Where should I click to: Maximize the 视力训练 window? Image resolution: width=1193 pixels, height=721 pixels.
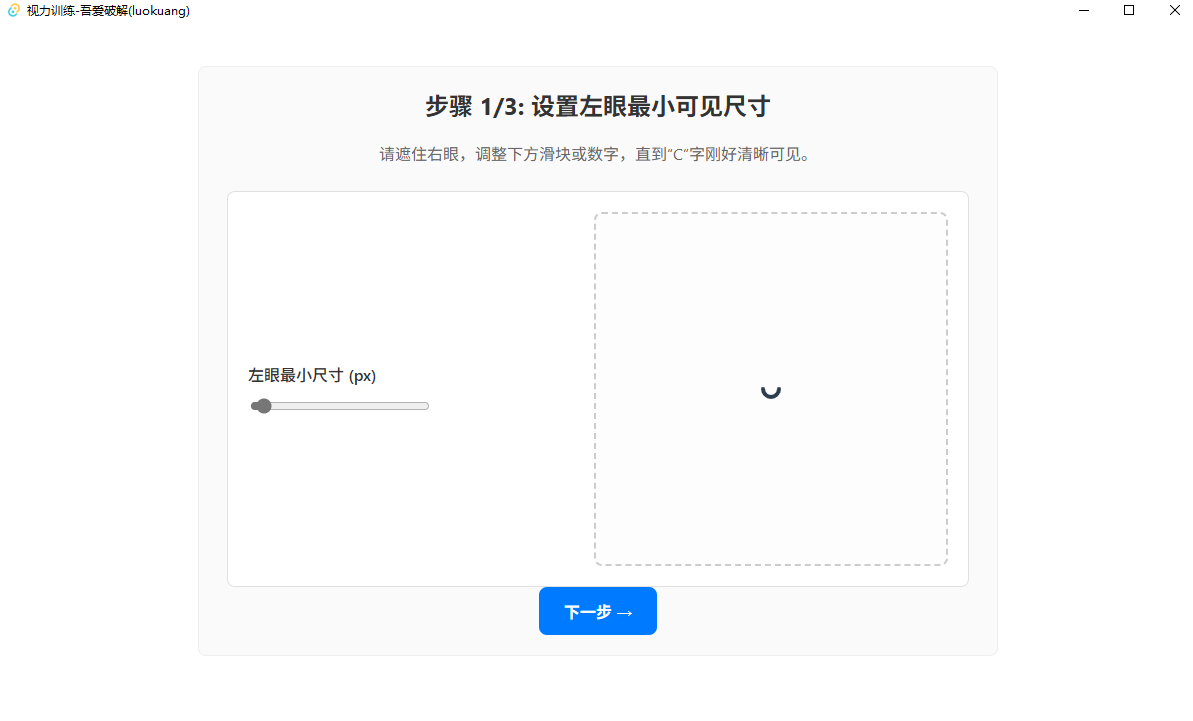(1129, 11)
